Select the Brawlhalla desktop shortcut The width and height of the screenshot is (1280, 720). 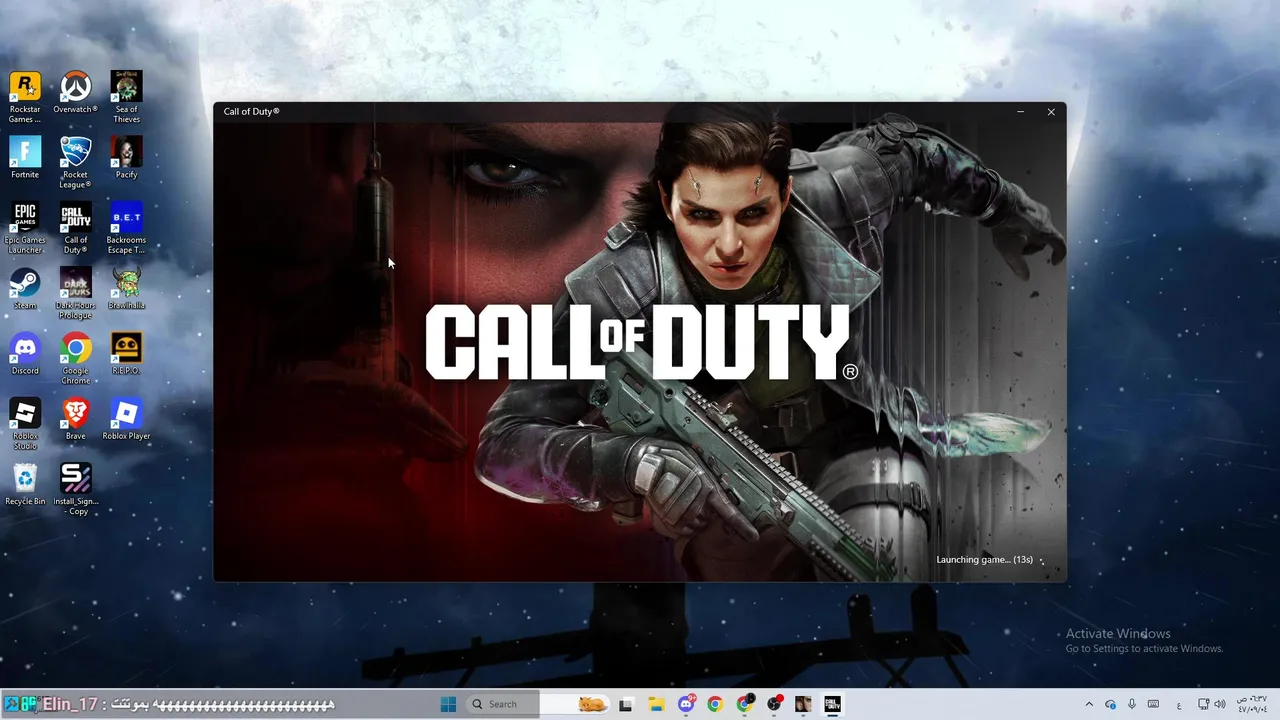[127, 289]
